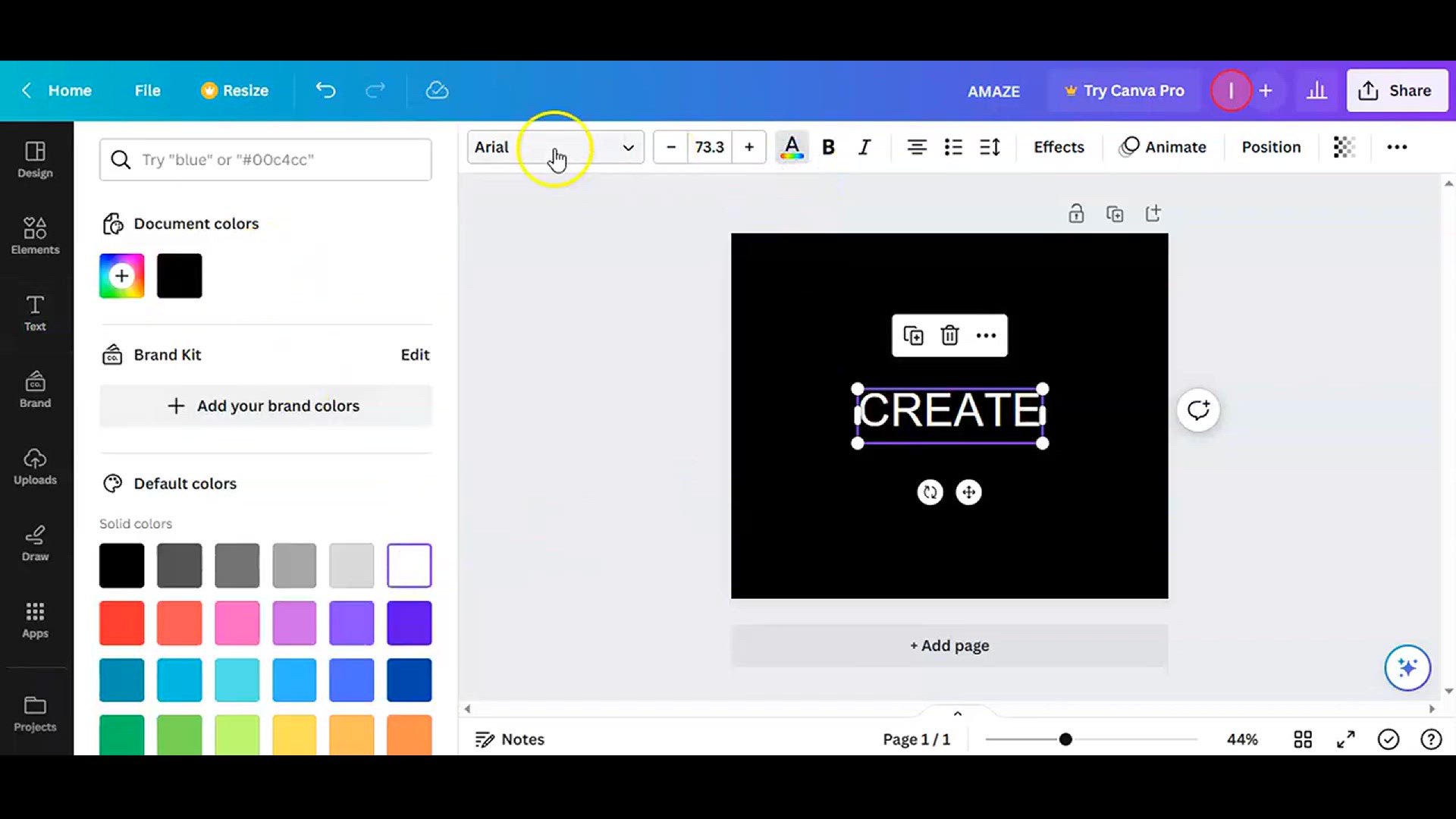Viewport: 1456px width, 819px height.
Task: Click the Share button
Action: (x=1397, y=90)
